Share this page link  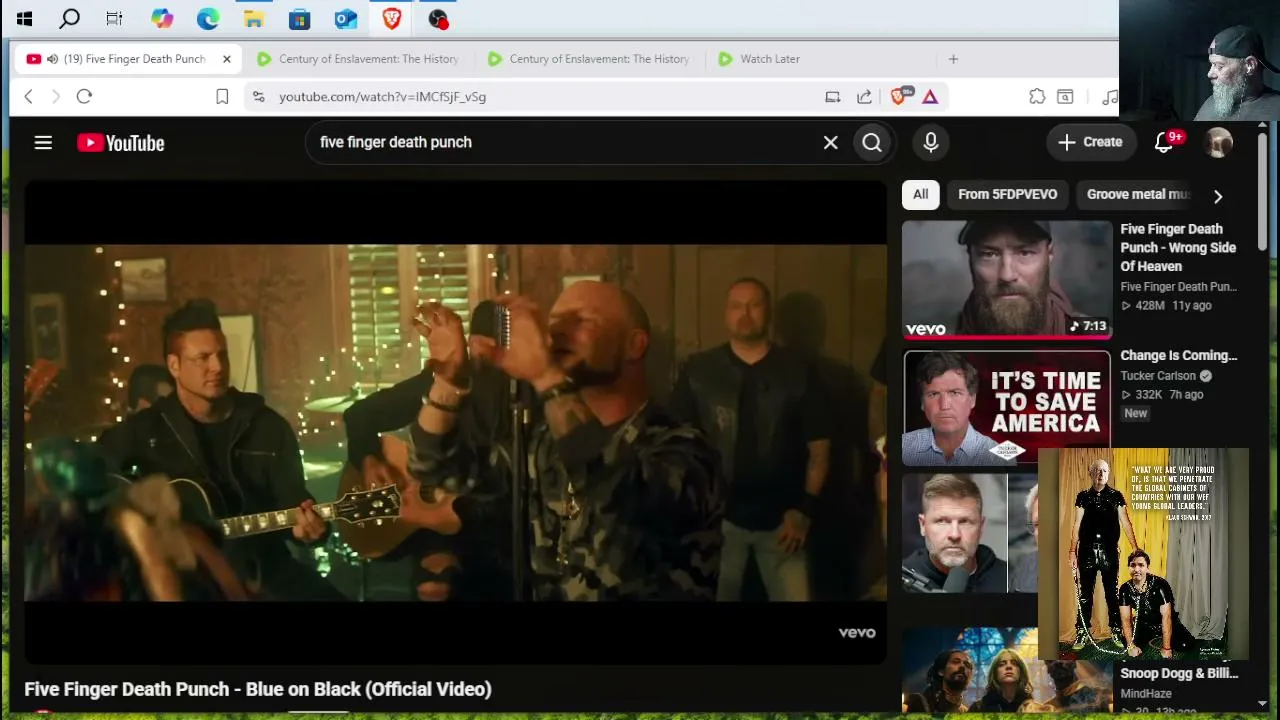[864, 96]
